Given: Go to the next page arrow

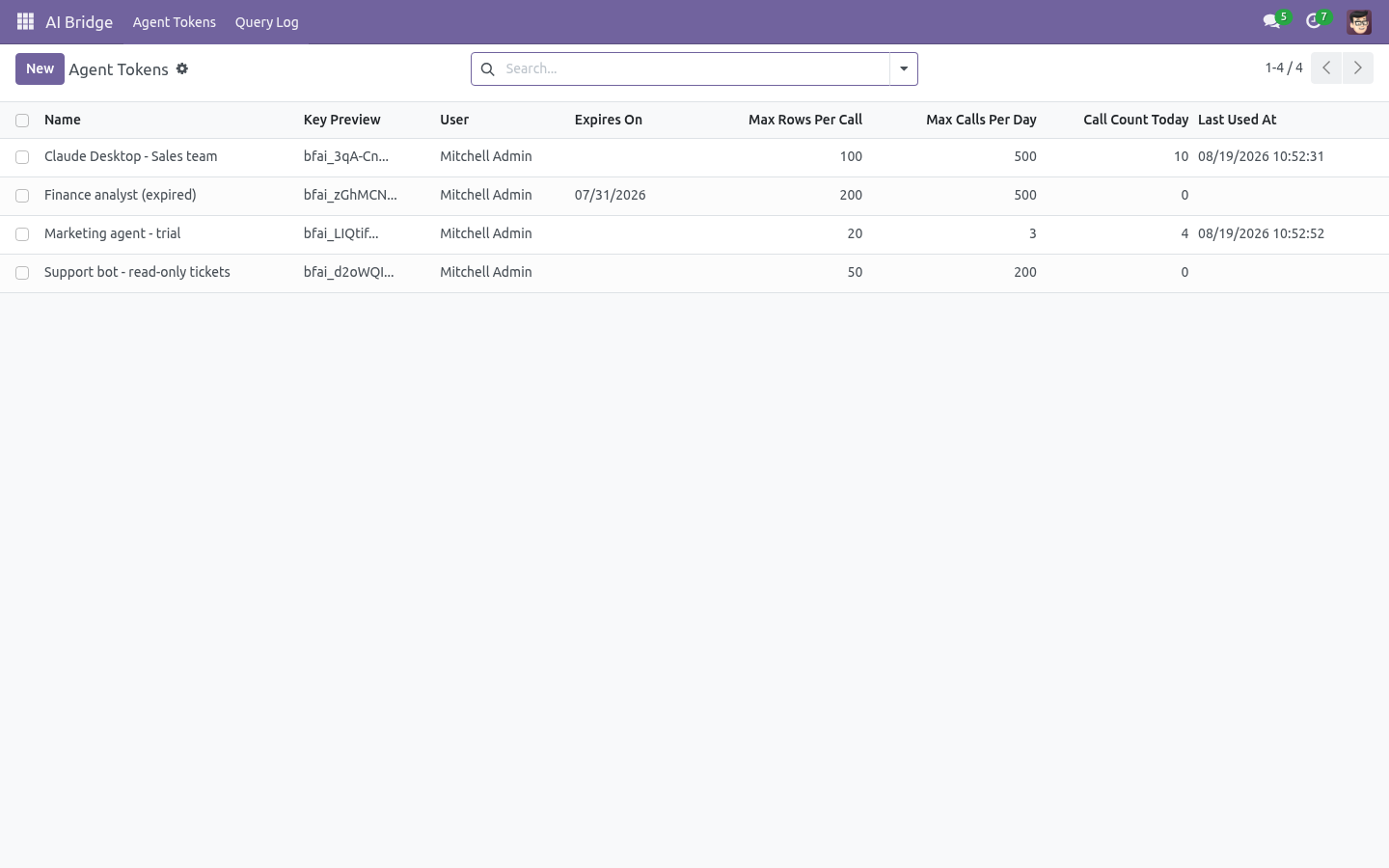Looking at the screenshot, I should tap(1357, 68).
